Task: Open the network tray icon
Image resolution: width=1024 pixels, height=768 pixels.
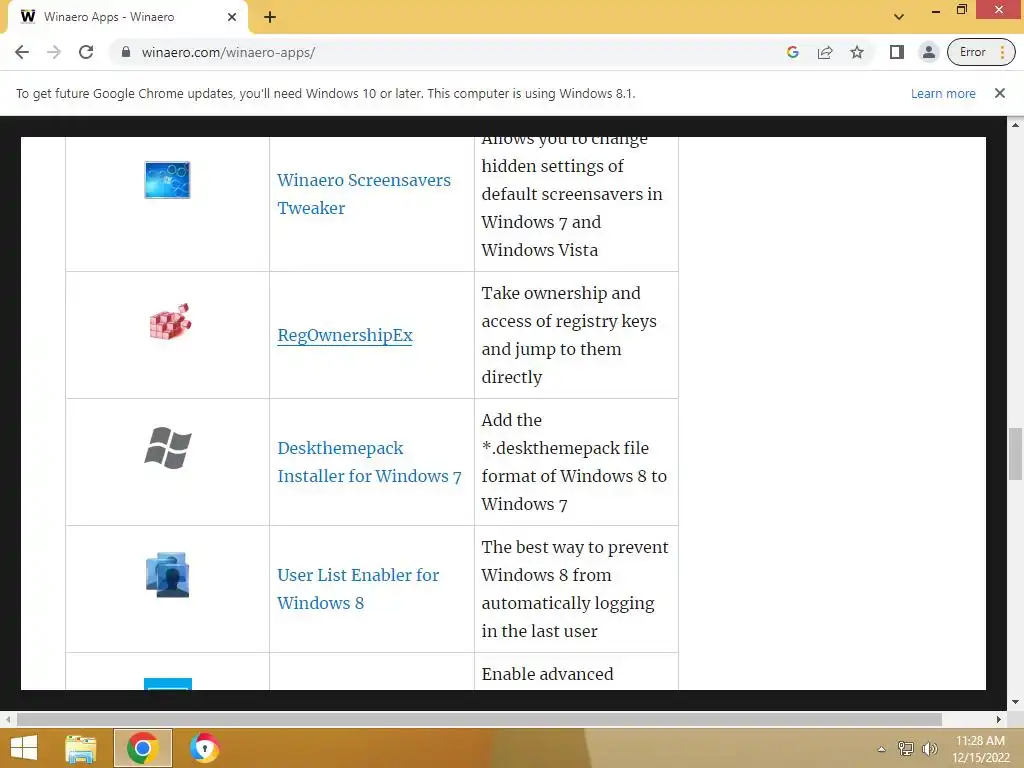Action: click(906, 749)
